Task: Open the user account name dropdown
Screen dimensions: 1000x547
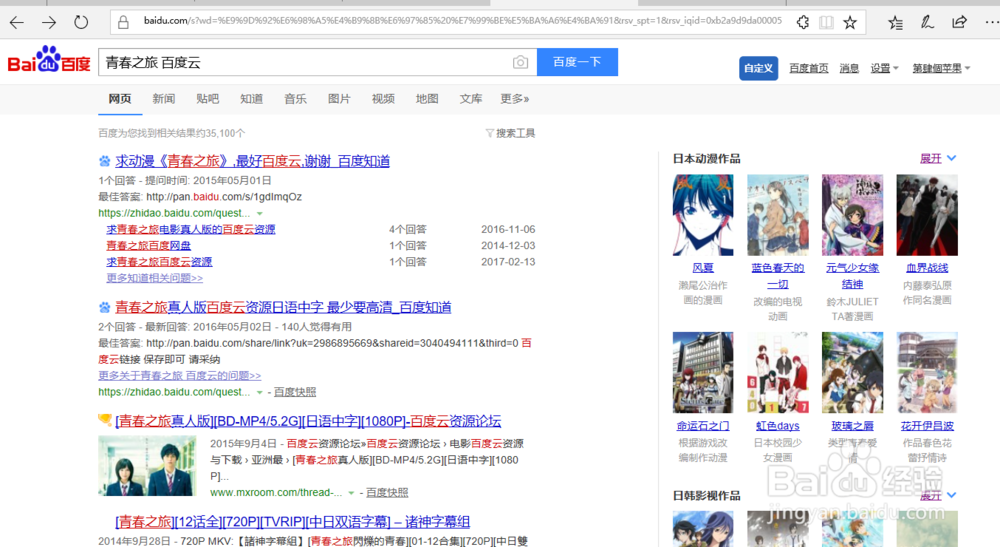Action: click(x=941, y=68)
